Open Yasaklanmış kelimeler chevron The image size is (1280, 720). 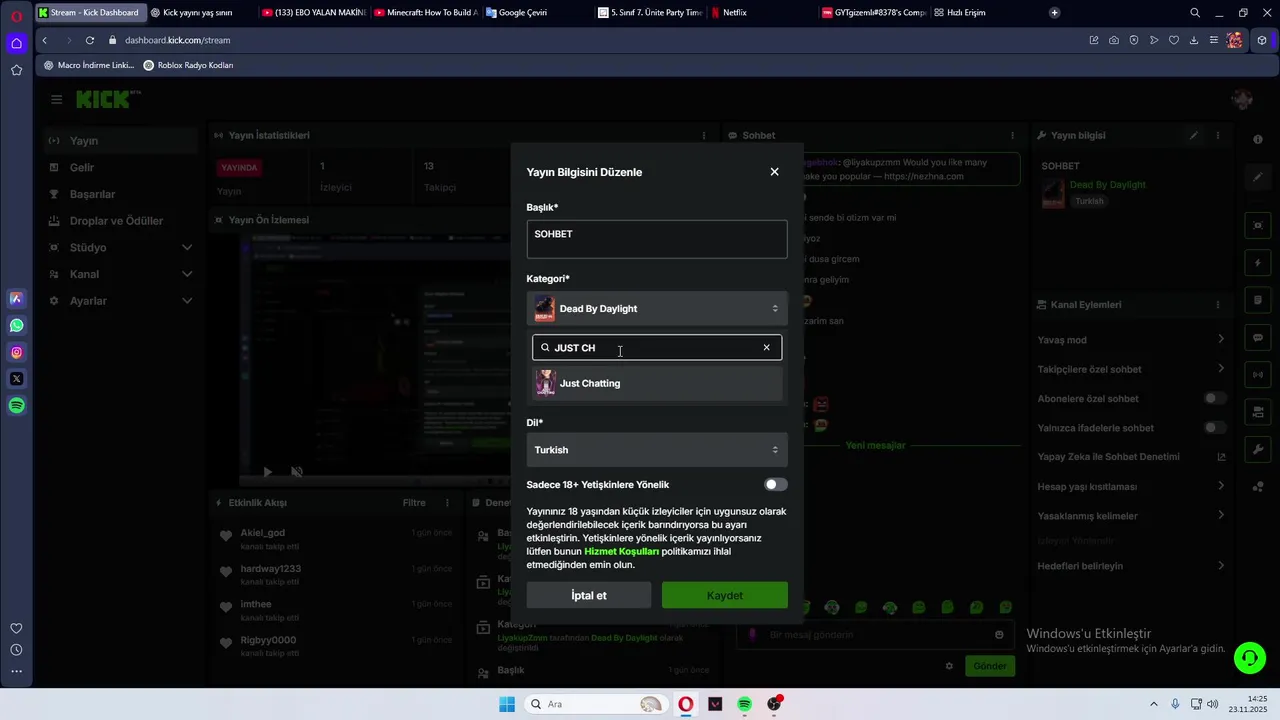point(1221,516)
